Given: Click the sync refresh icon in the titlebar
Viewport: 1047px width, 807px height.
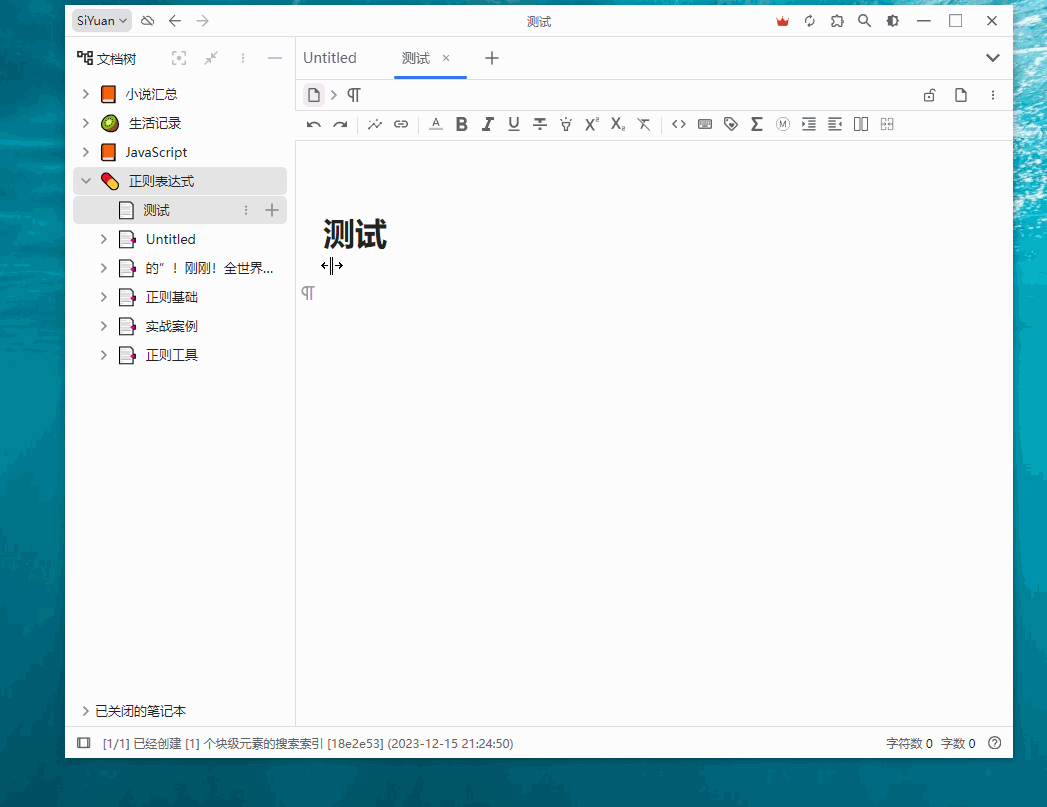Looking at the screenshot, I should (x=809, y=20).
